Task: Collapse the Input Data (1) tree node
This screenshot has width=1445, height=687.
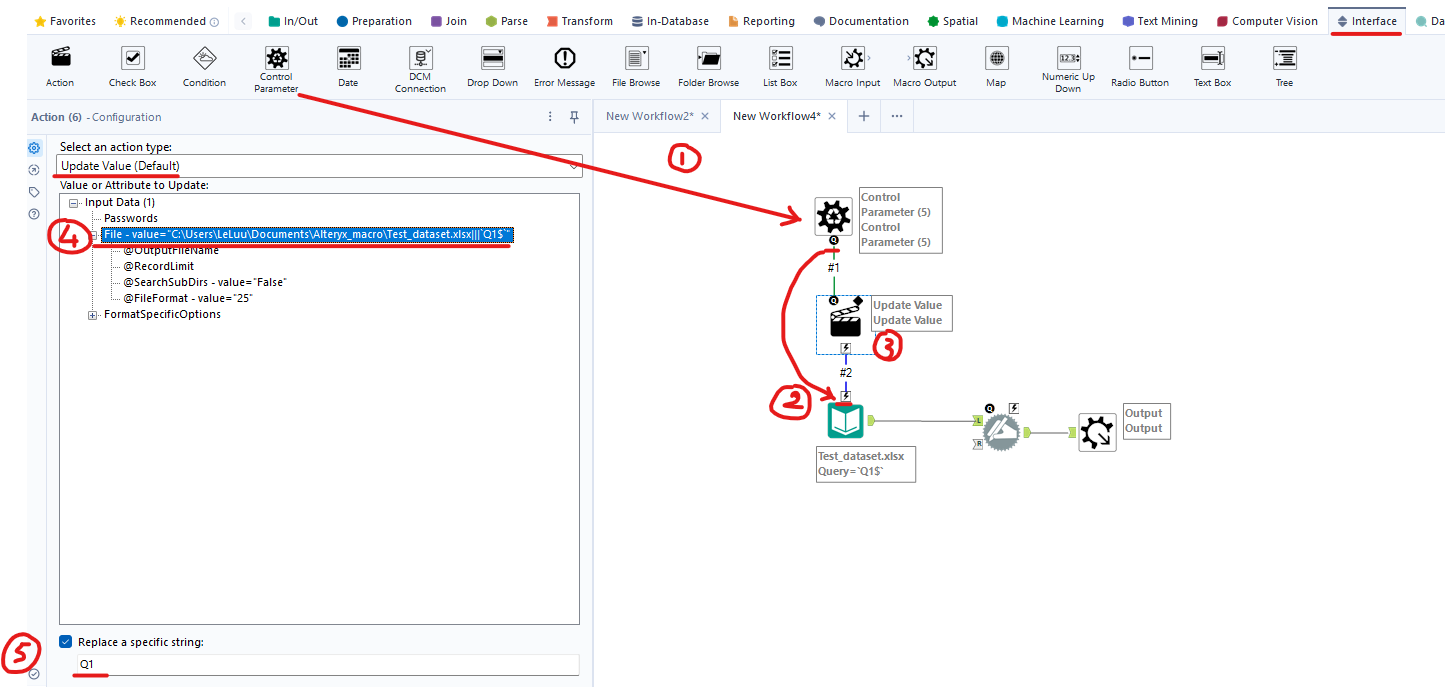Action: point(74,203)
